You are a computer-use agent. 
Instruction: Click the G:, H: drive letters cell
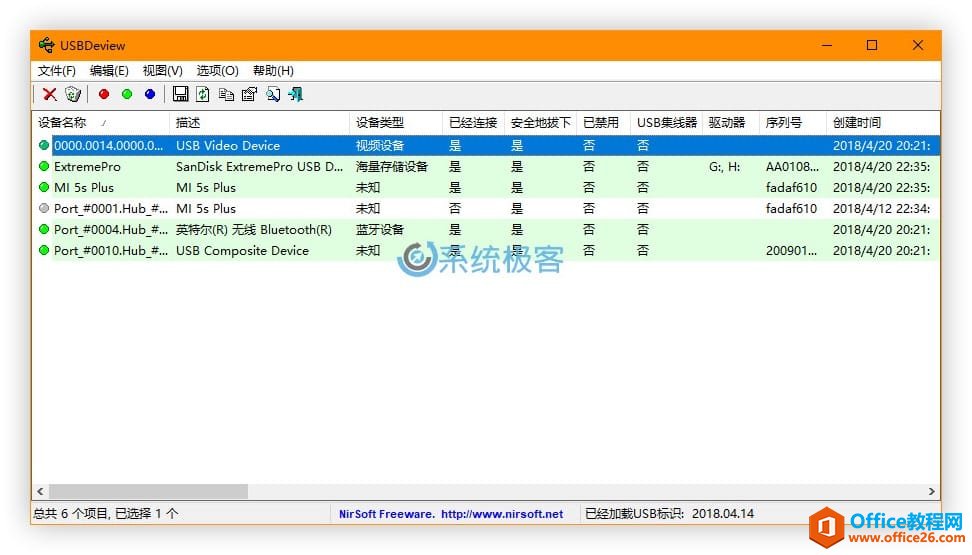(724, 167)
